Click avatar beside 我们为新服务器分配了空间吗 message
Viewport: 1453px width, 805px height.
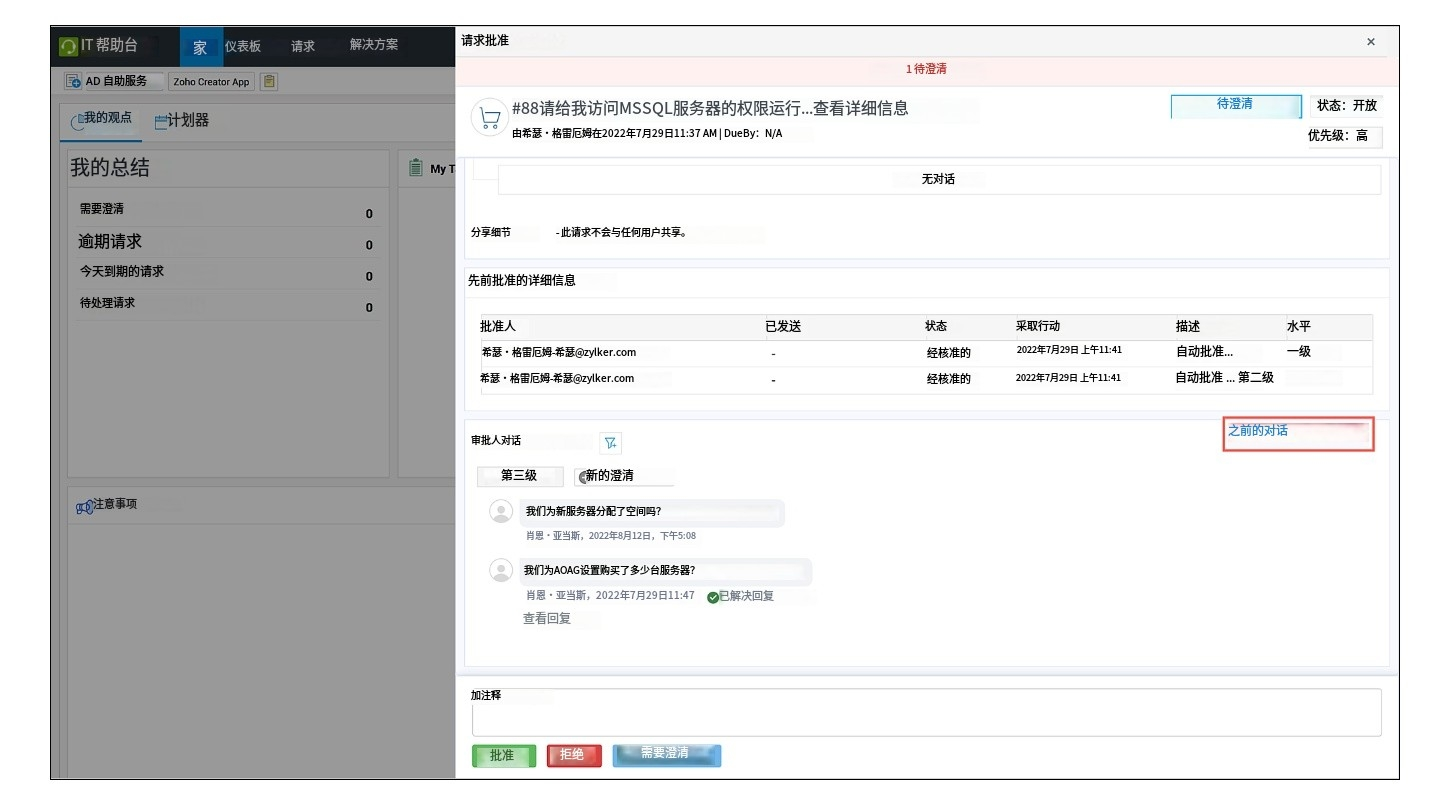tap(501, 512)
